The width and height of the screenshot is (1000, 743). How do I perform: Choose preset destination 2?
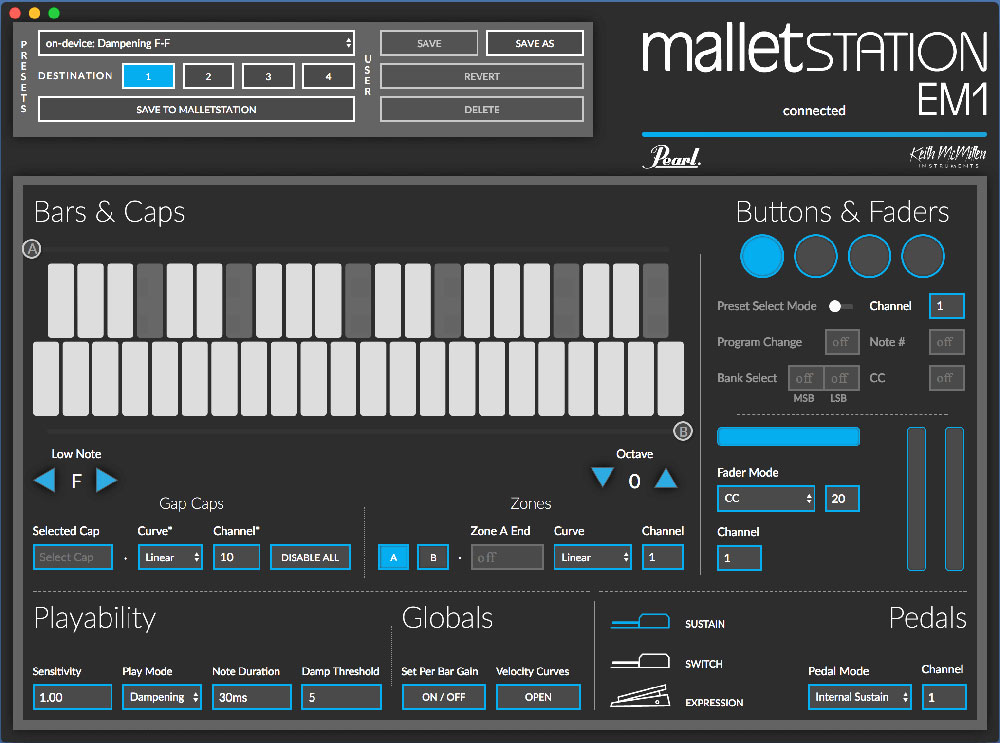[208, 76]
